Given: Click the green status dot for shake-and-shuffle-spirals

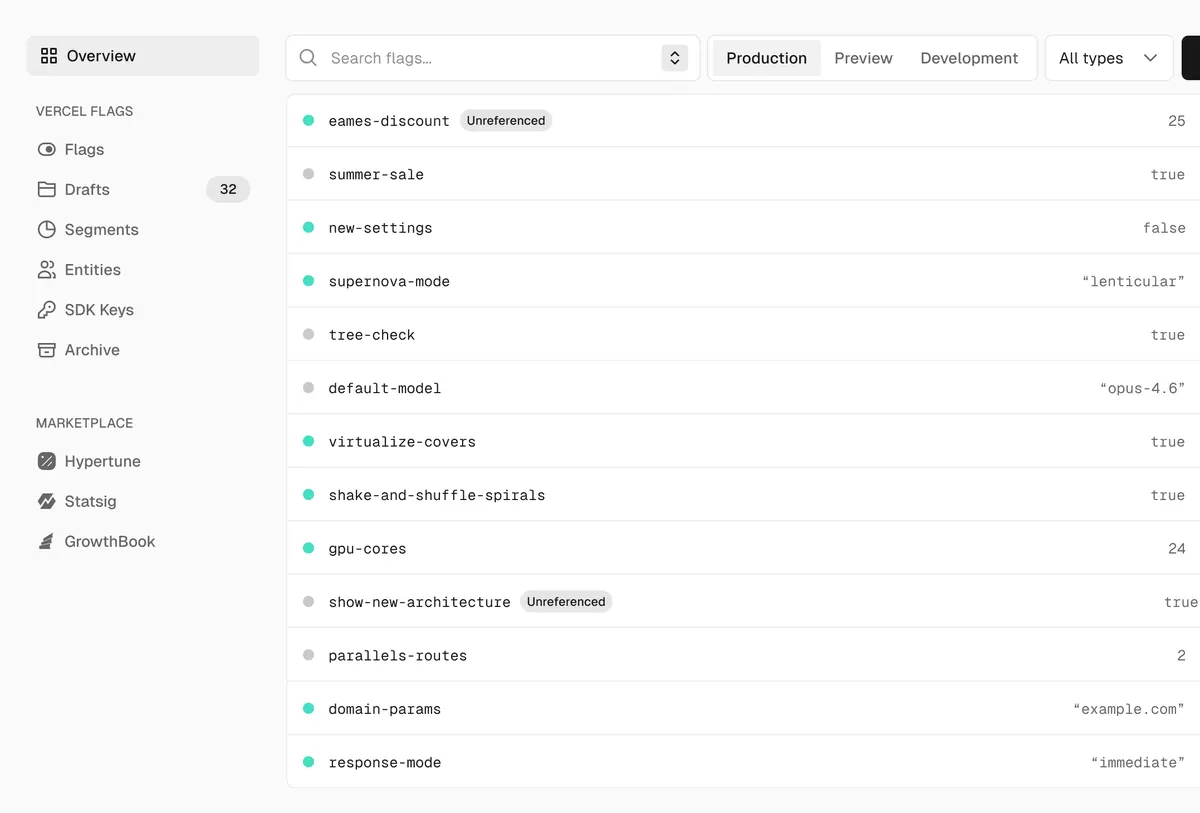Looking at the screenshot, I should (308, 495).
